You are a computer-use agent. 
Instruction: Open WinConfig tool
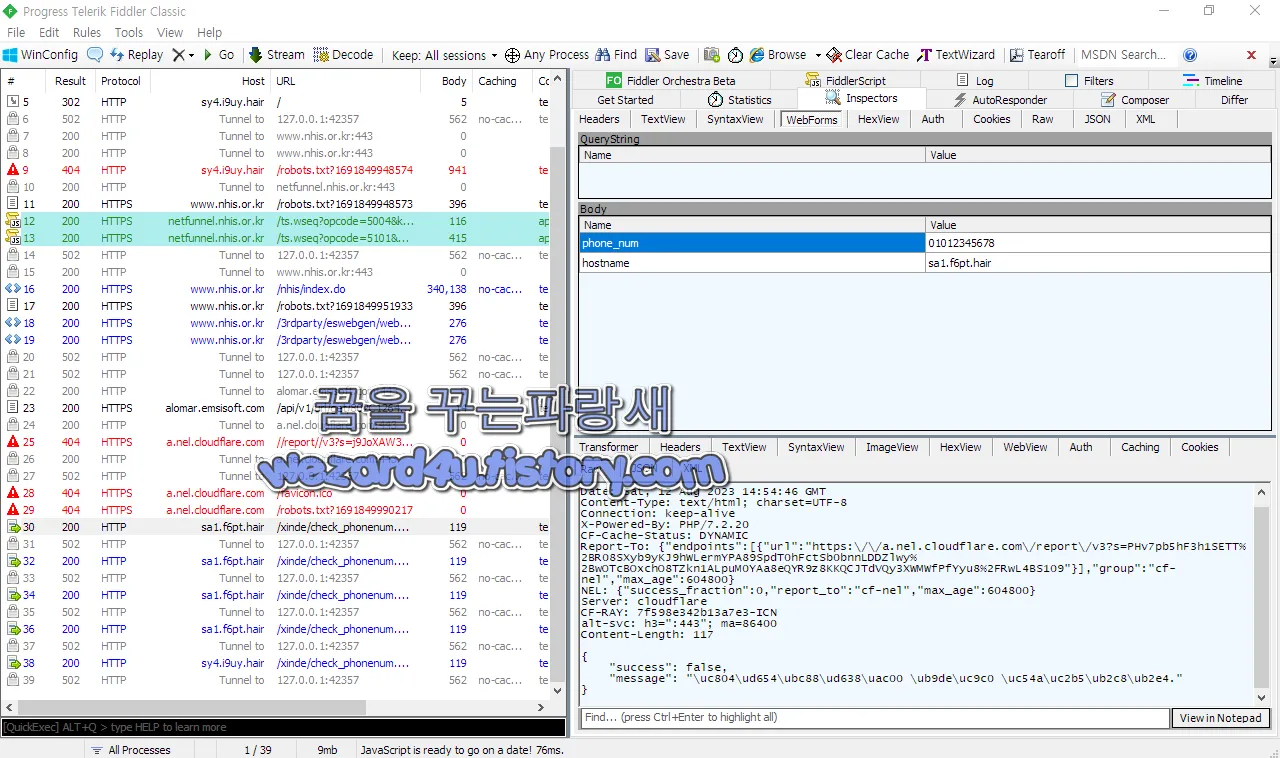click(40, 55)
